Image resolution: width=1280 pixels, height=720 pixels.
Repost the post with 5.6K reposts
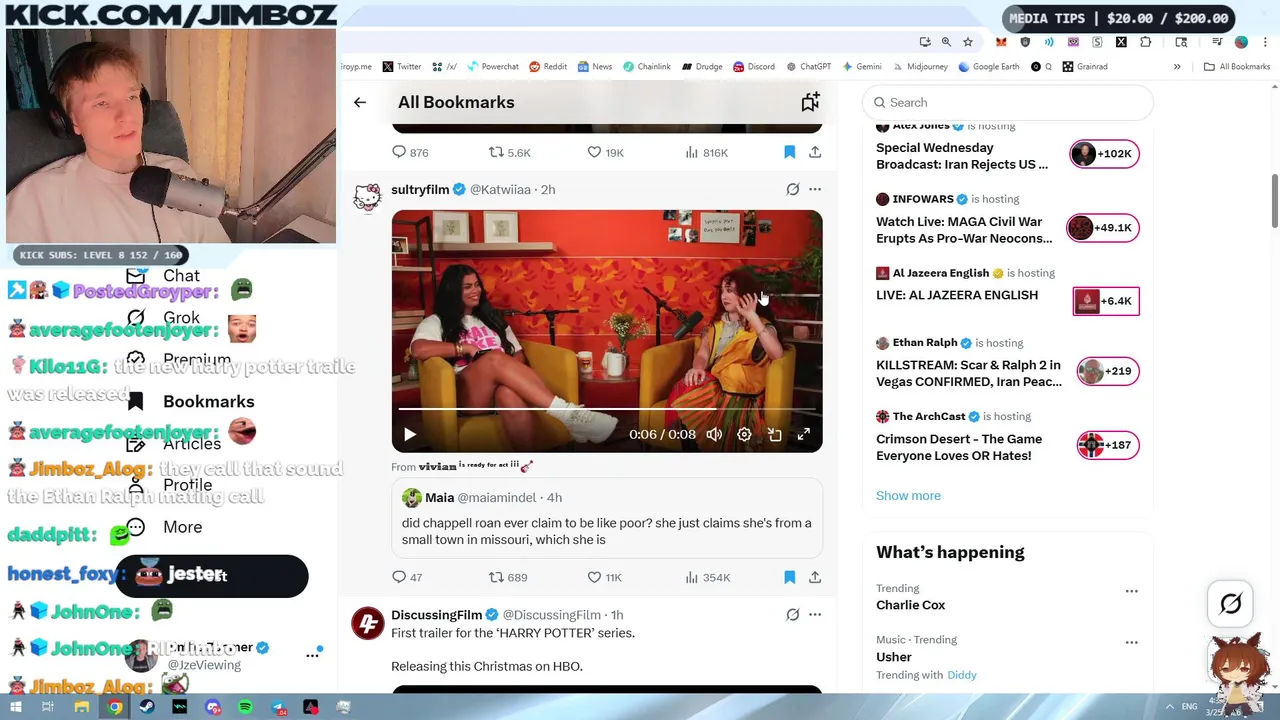click(509, 152)
